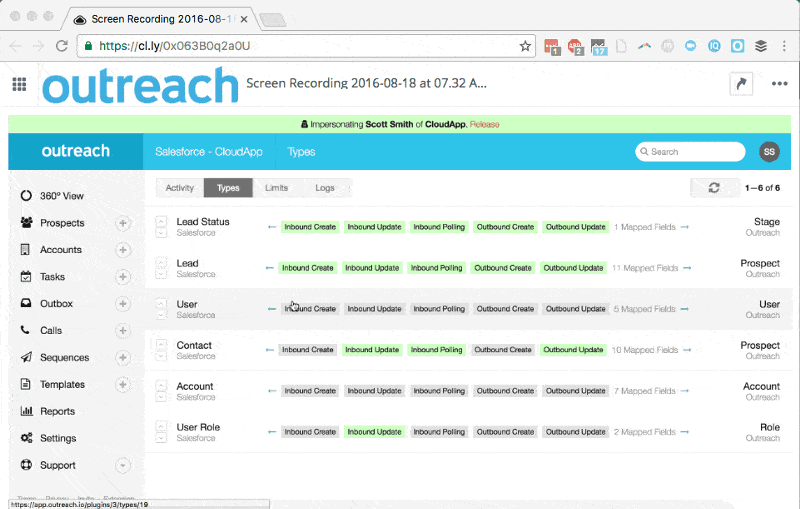Click the Prospects people icon
This screenshot has width=800, height=509.
pyautogui.click(x=27, y=222)
